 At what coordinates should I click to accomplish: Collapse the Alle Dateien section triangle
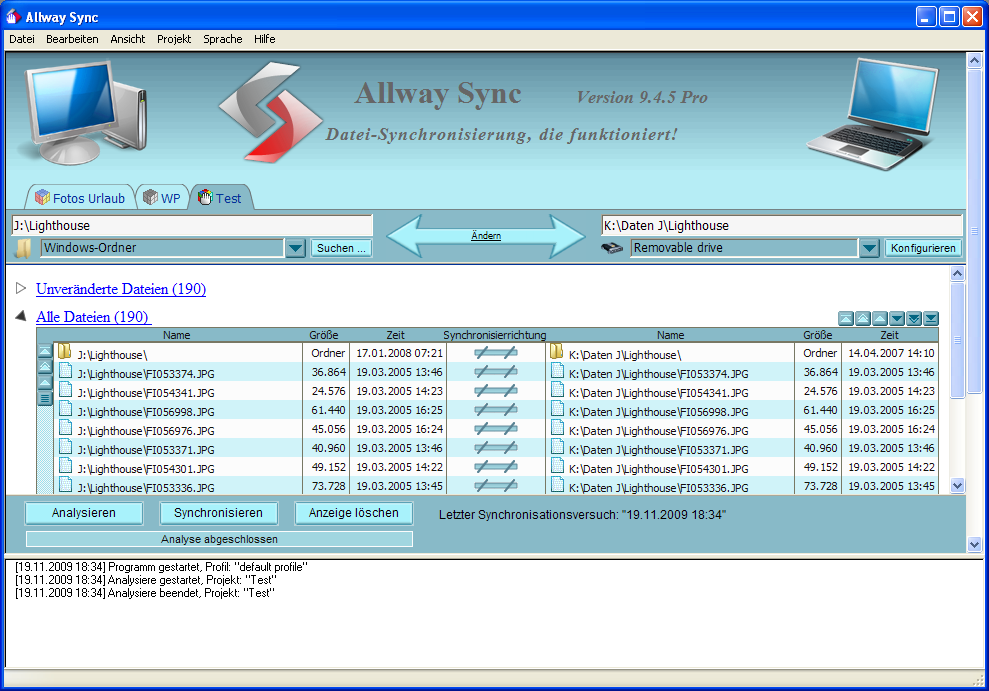tap(21, 317)
